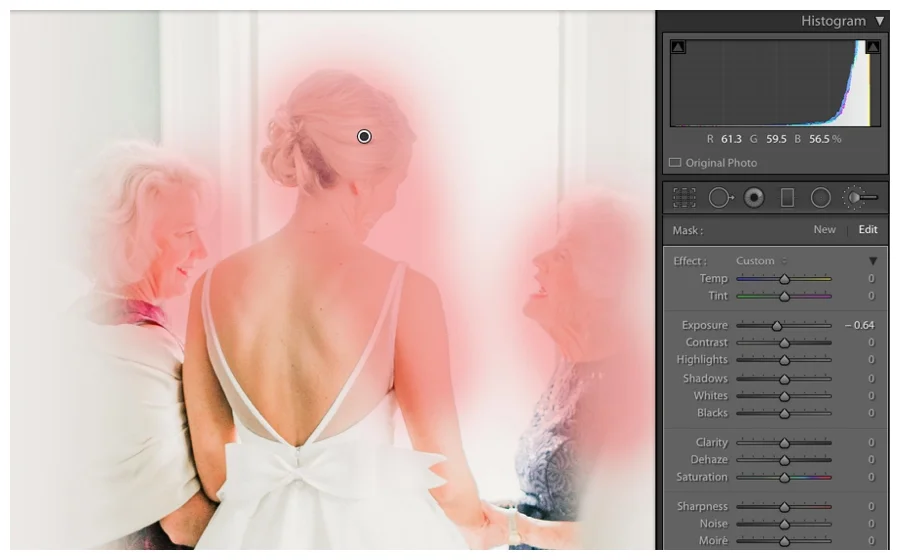
Task: Select the adjustment brush pin on photo
Action: click(364, 137)
